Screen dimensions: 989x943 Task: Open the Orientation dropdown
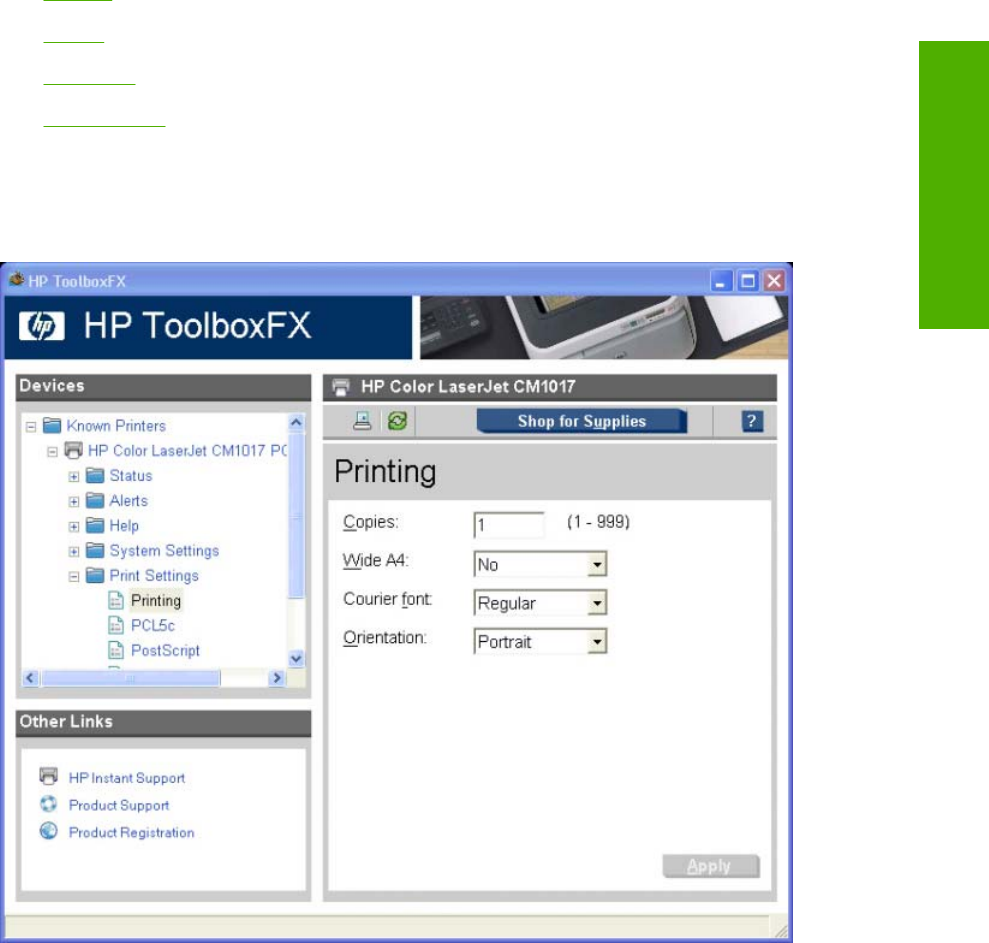coord(597,642)
